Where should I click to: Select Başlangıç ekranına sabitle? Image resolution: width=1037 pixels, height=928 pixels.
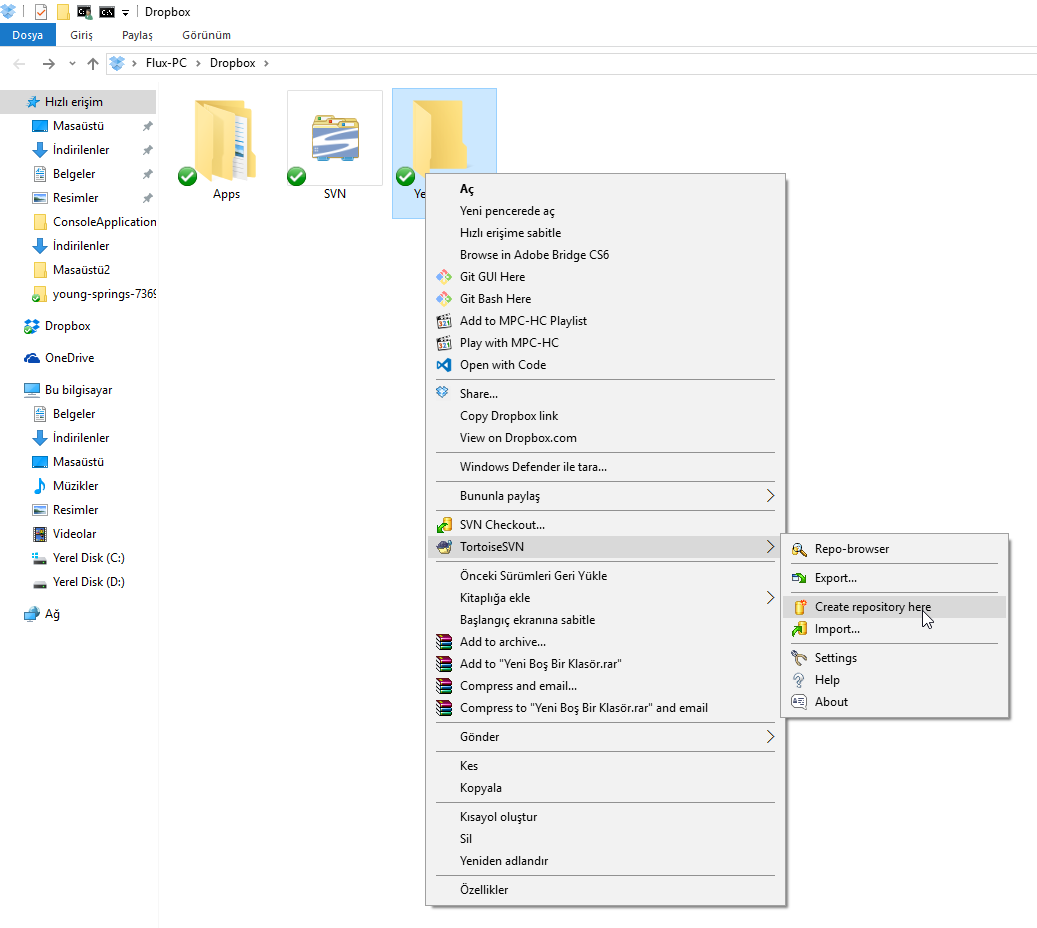(x=605, y=620)
